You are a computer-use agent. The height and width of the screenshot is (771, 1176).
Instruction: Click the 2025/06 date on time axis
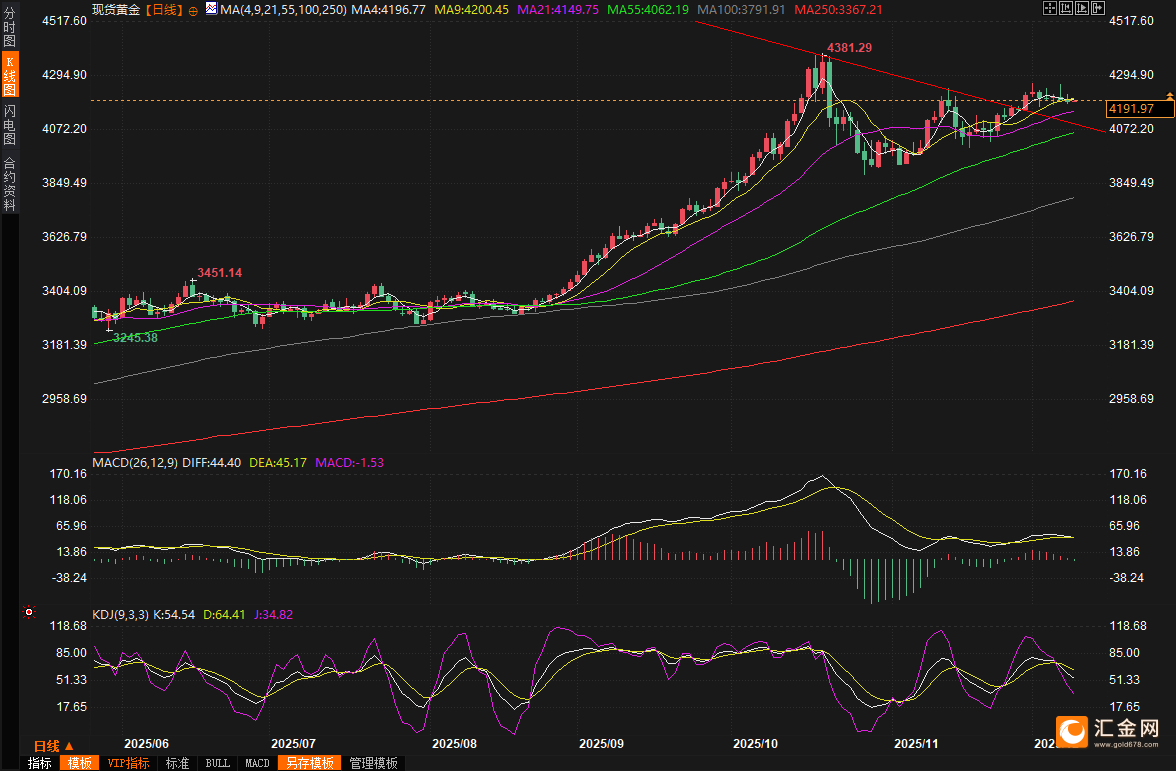point(146,743)
